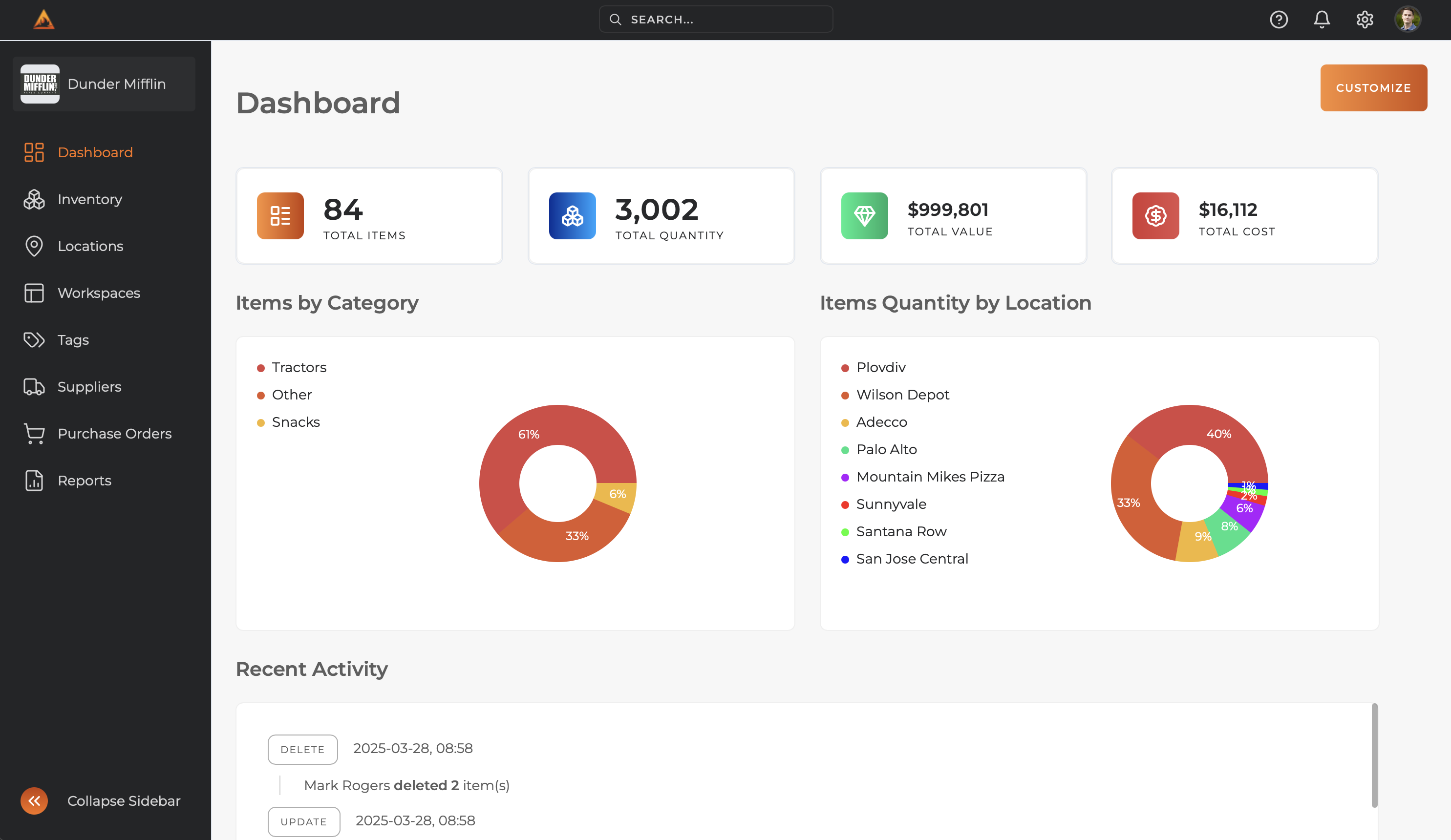
Task: Open the Tags section
Action: (72, 340)
